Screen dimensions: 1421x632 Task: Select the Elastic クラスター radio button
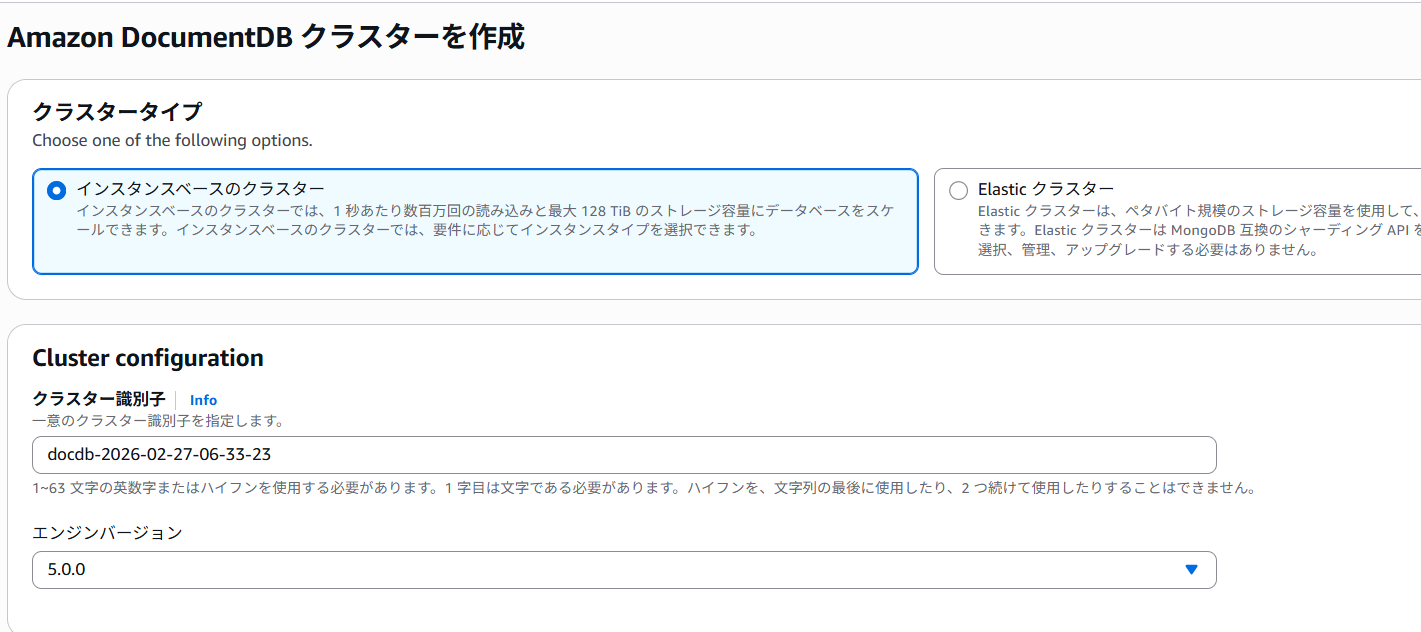[958, 189]
